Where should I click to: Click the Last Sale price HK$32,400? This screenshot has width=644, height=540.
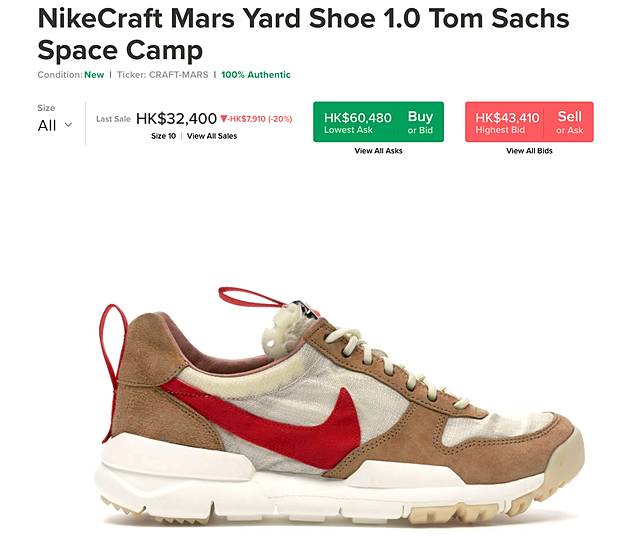point(176,119)
